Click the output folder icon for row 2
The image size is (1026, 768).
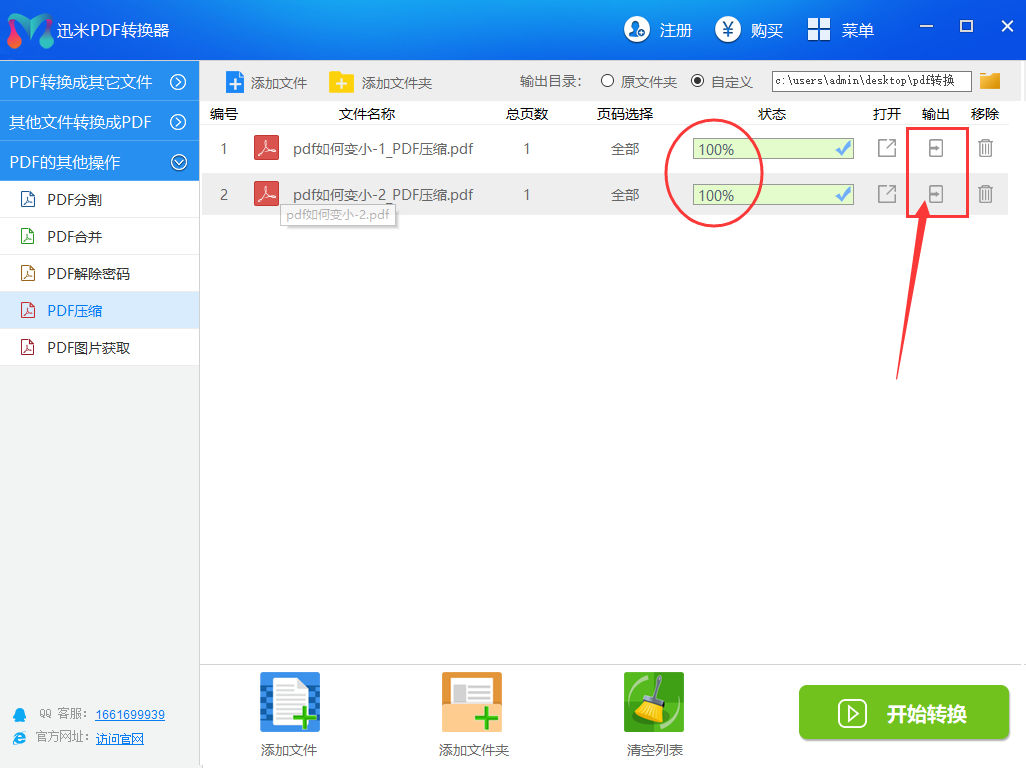click(x=935, y=194)
